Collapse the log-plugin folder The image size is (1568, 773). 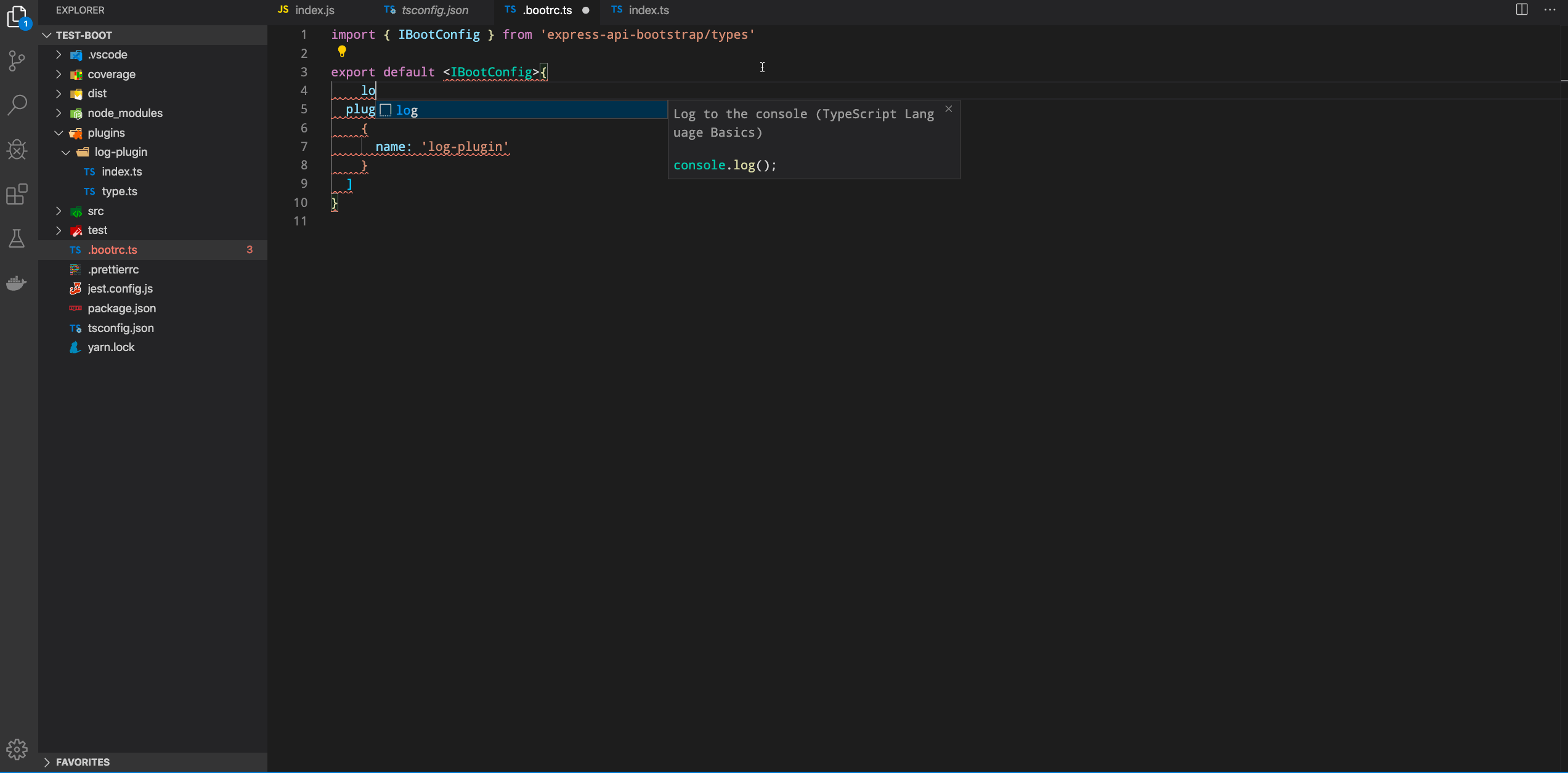(x=66, y=152)
